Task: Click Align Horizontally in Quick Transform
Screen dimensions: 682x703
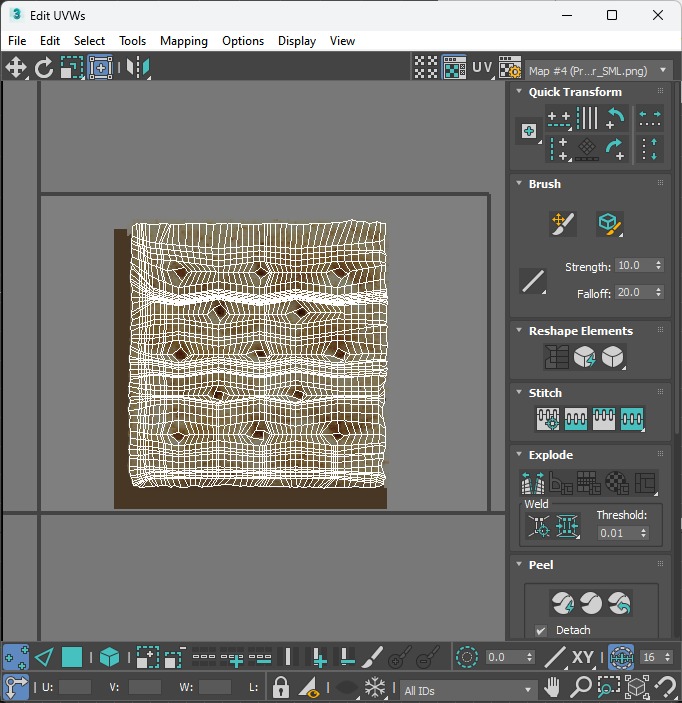Action: [x=559, y=119]
